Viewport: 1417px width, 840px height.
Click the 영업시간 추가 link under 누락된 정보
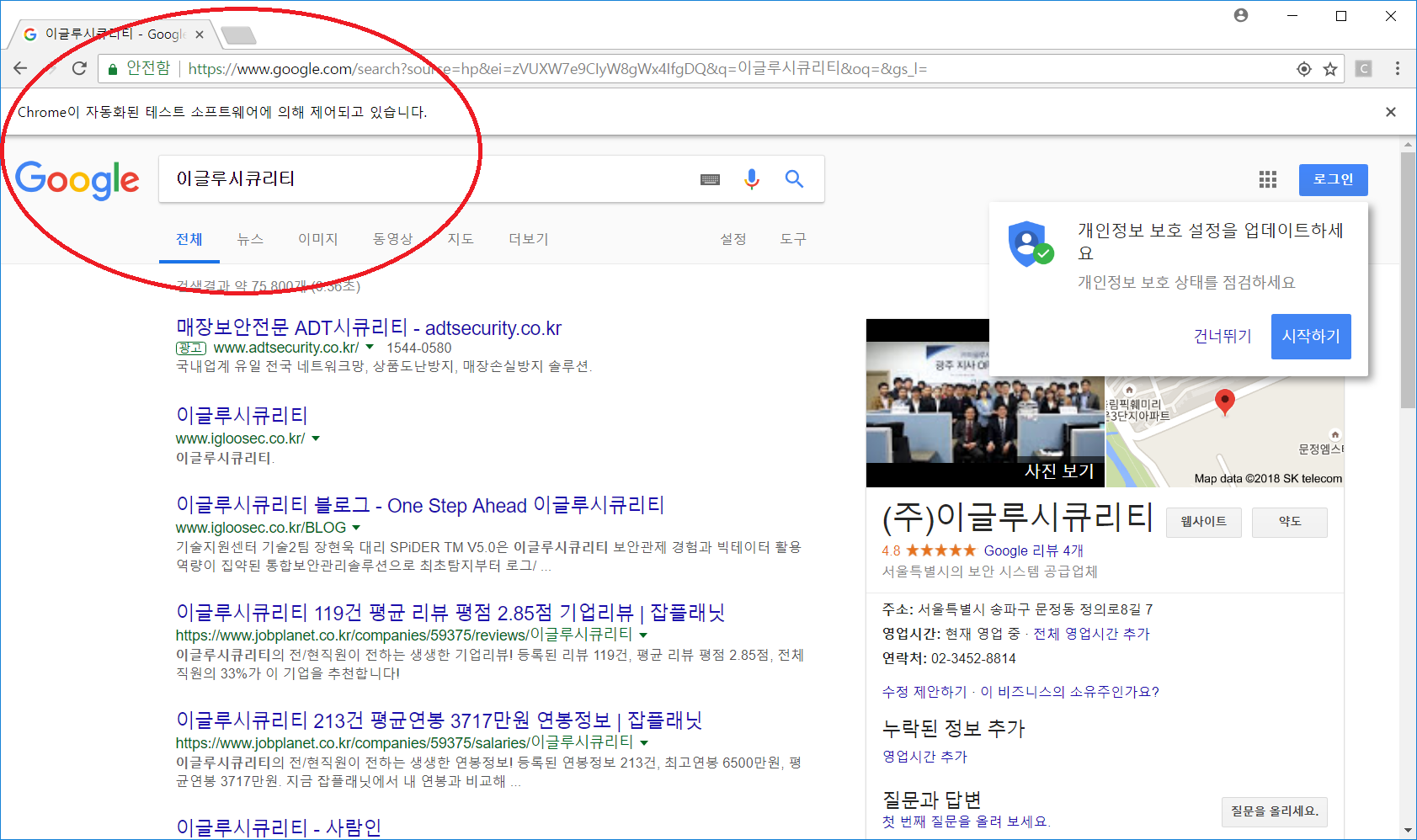click(924, 757)
